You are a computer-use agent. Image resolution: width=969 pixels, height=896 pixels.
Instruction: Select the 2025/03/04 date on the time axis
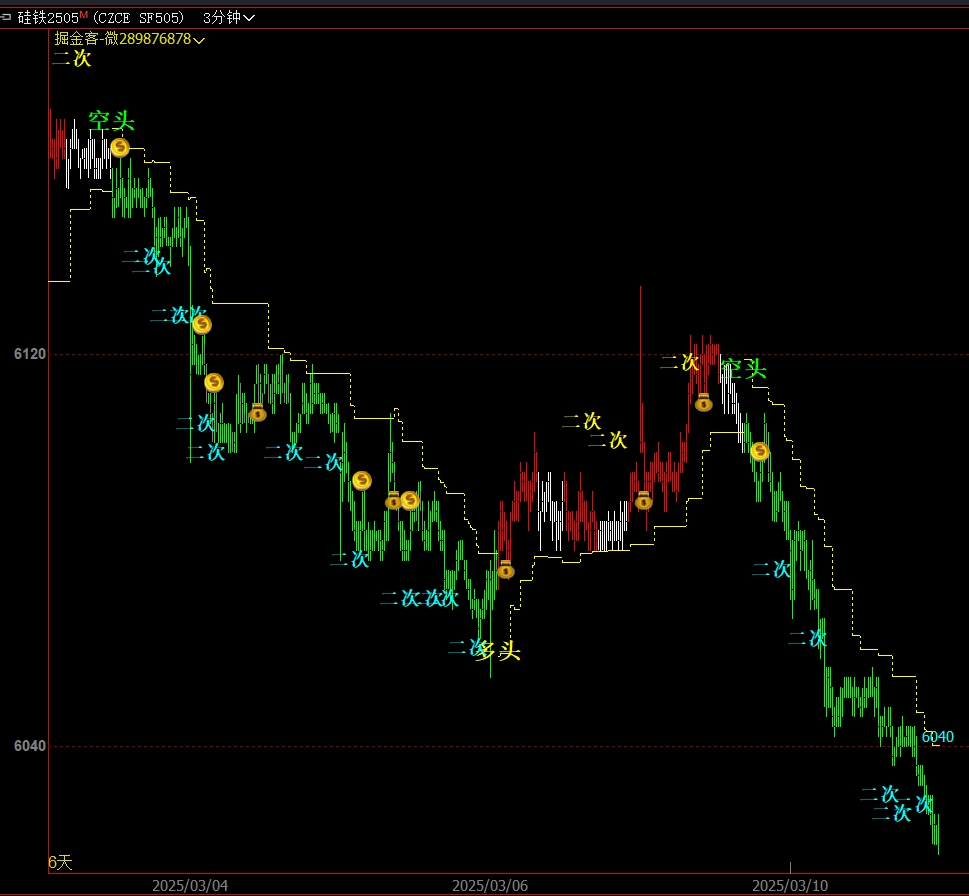click(190, 885)
